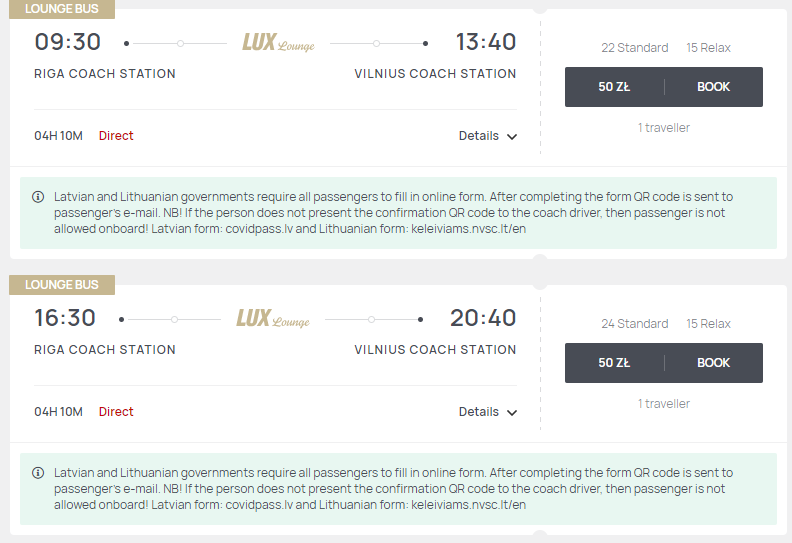Click first stop dot on 09:30 route line

(x=180, y=43)
